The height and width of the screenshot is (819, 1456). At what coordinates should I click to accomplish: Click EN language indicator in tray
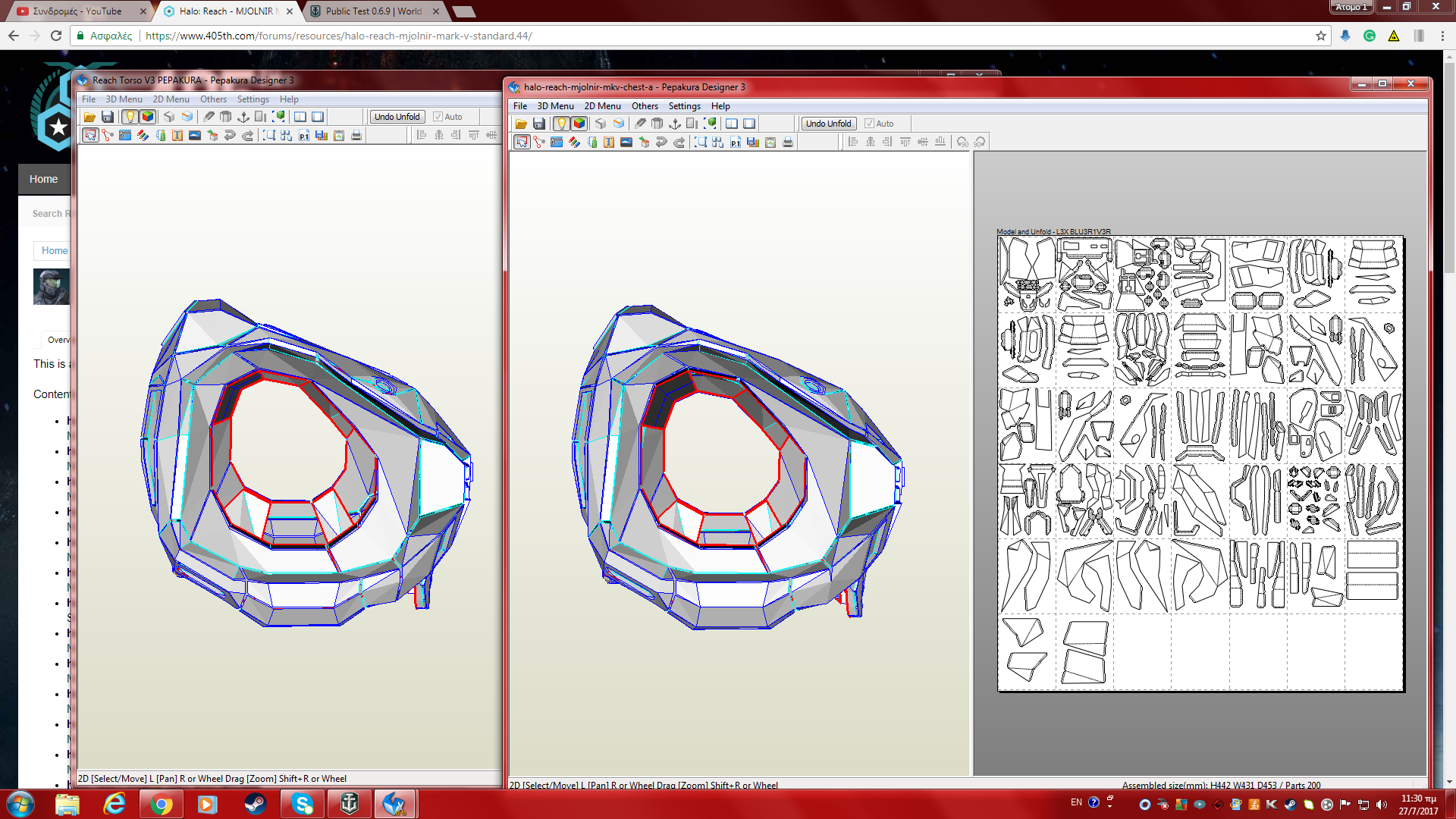(1076, 802)
